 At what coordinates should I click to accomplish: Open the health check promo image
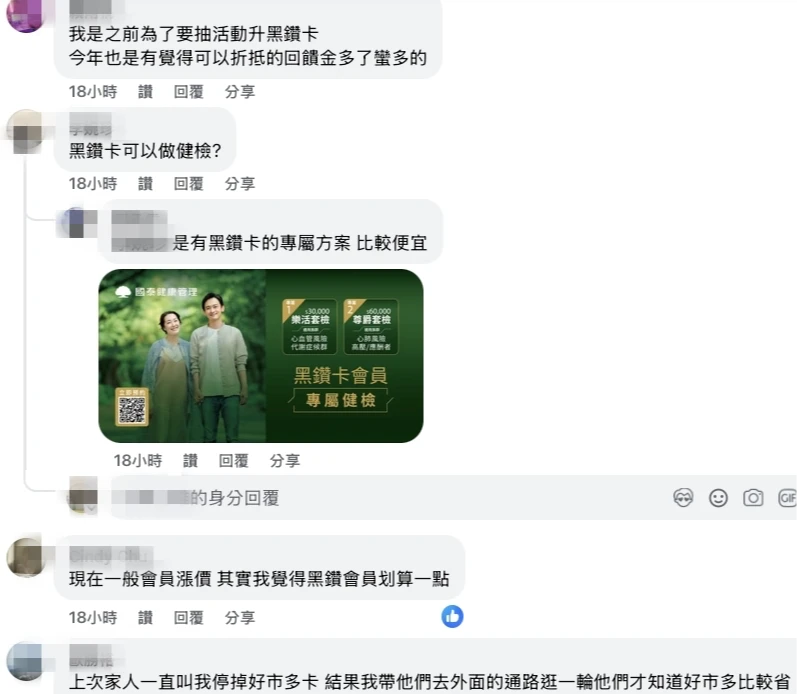coord(261,356)
